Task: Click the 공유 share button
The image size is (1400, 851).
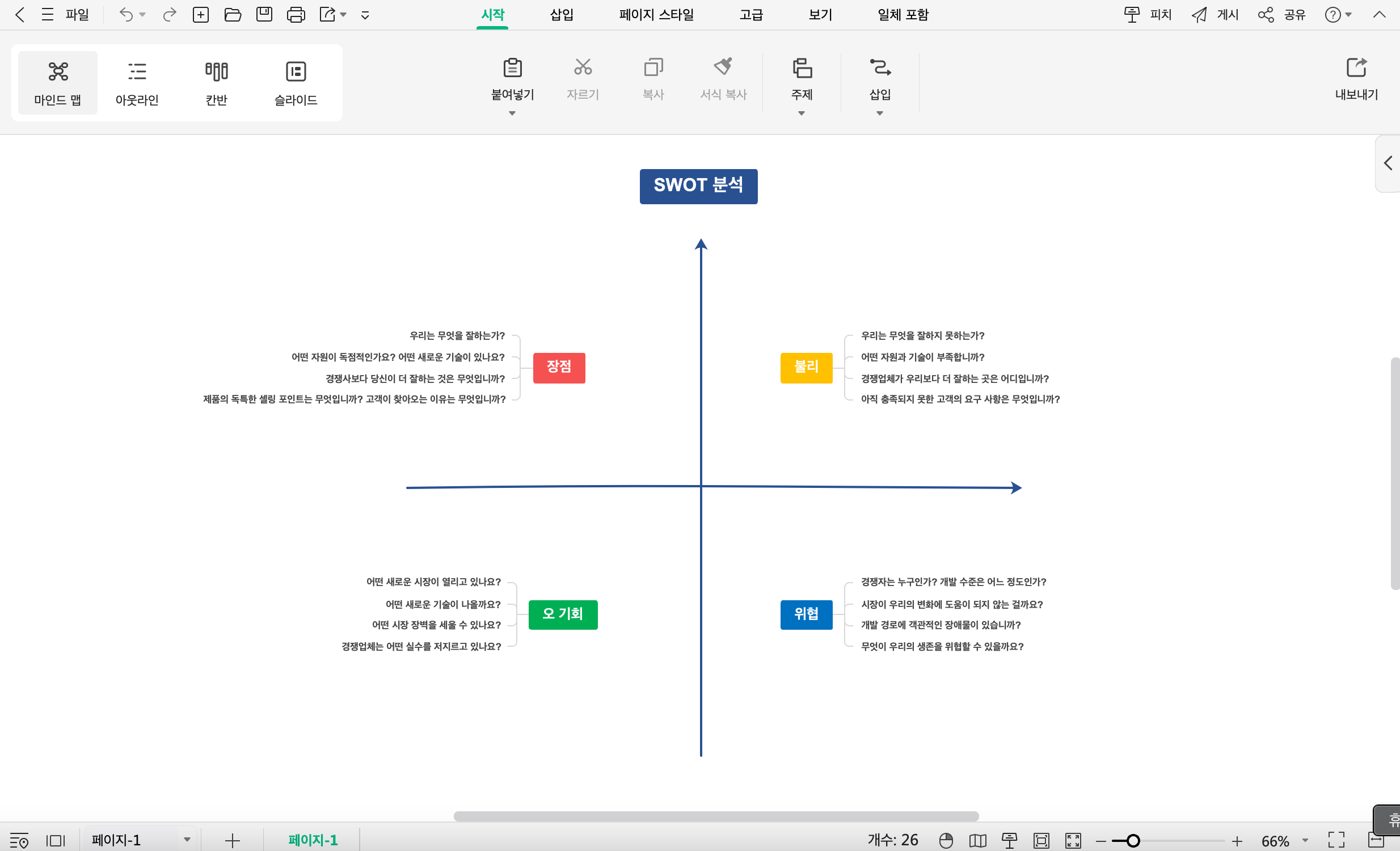Action: click(1281, 15)
